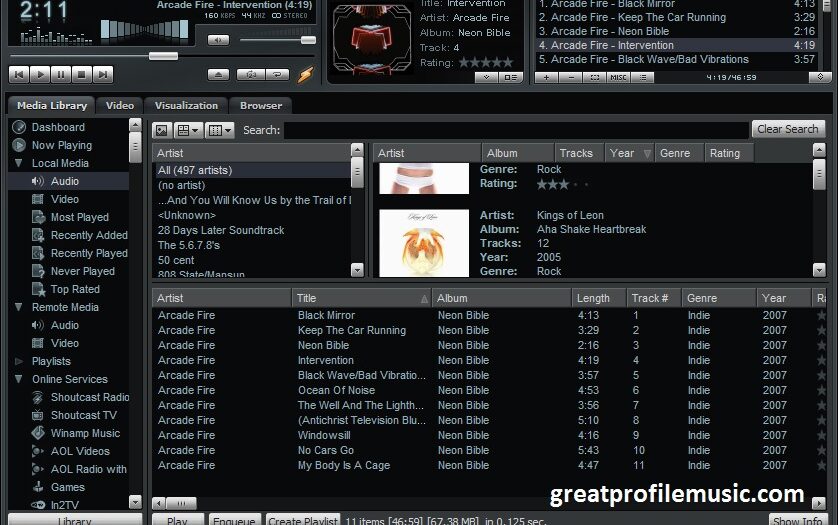The width and height of the screenshot is (838, 525).
Task: Select Audio under Remote Media
Action: point(65,325)
